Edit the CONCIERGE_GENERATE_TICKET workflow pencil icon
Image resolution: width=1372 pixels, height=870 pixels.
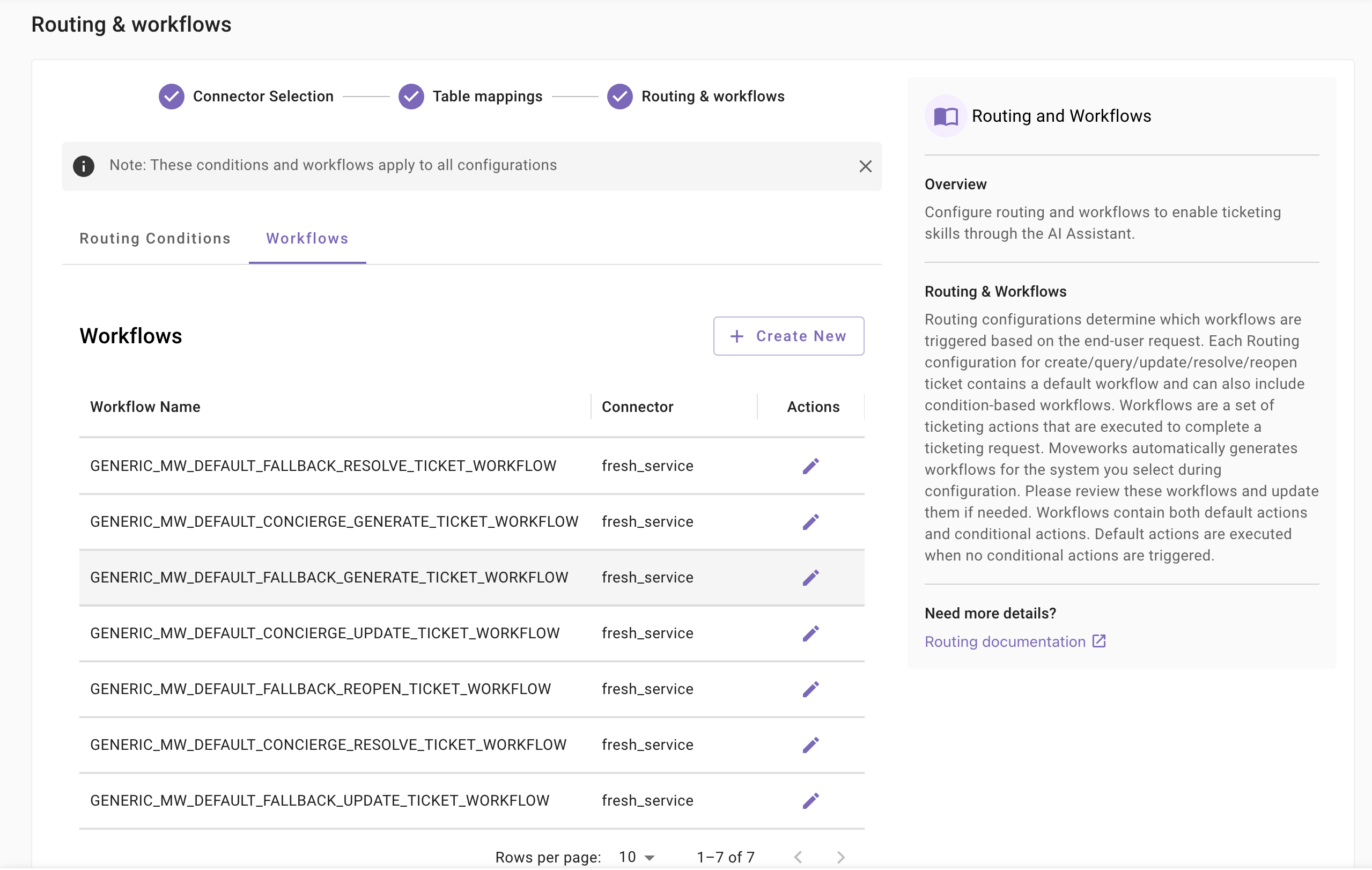click(810, 522)
